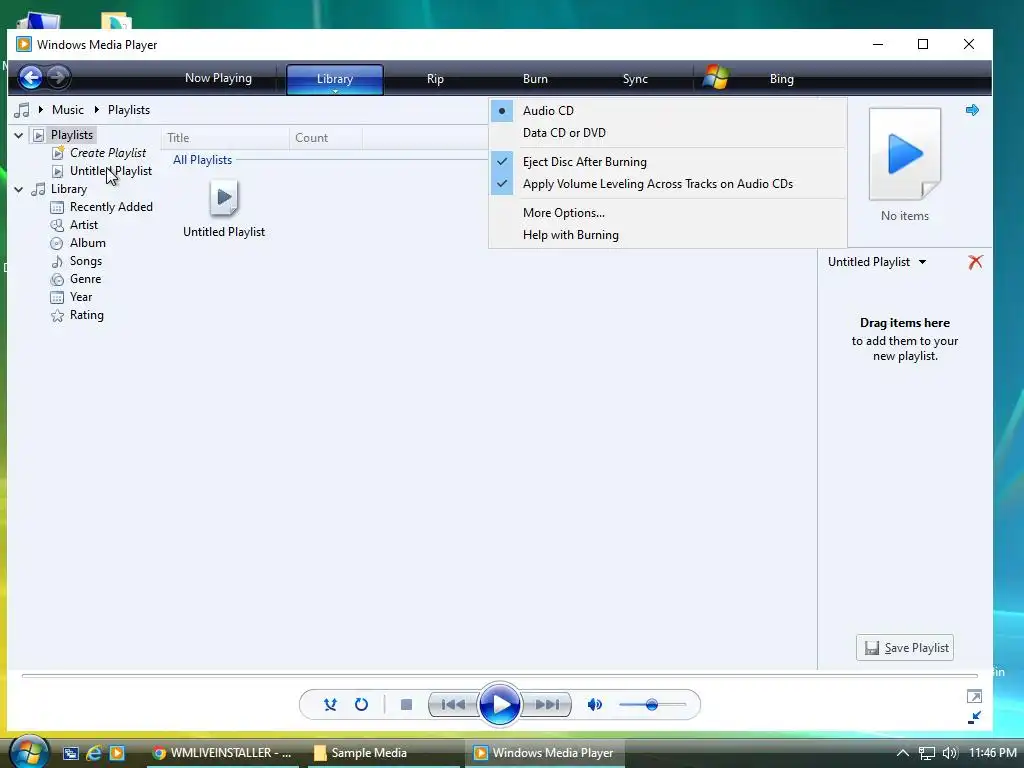Switch to the Sync tab
This screenshot has height=768, width=1024.
[635, 79]
